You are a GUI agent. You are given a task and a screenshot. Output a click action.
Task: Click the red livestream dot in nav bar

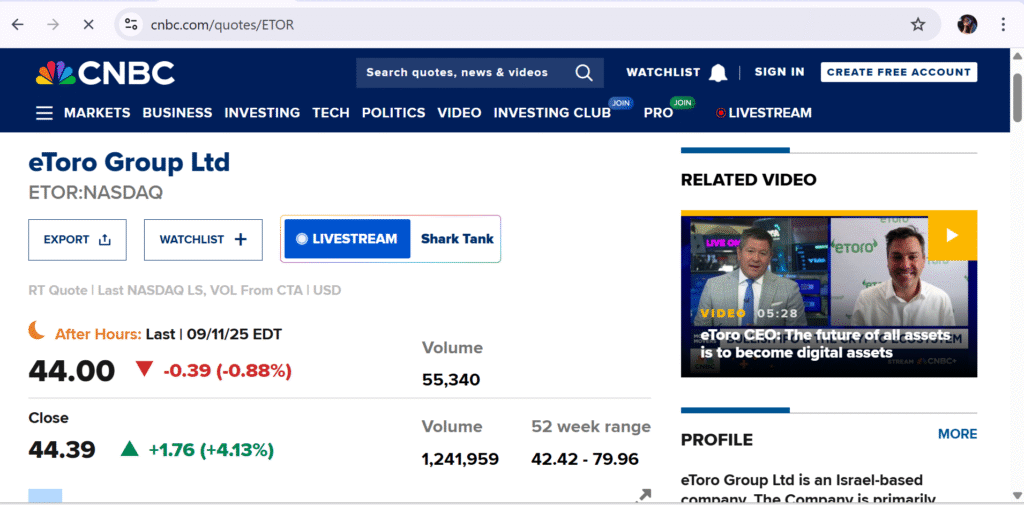[x=720, y=113]
